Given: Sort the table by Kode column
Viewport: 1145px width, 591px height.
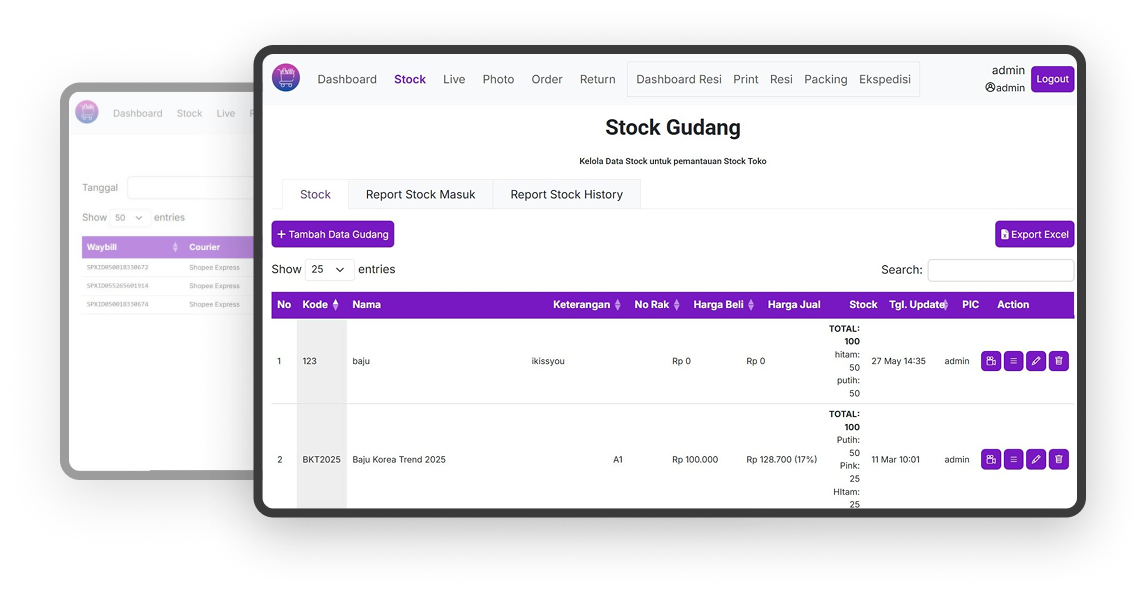Looking at the screenshot, I should (333, 304).
